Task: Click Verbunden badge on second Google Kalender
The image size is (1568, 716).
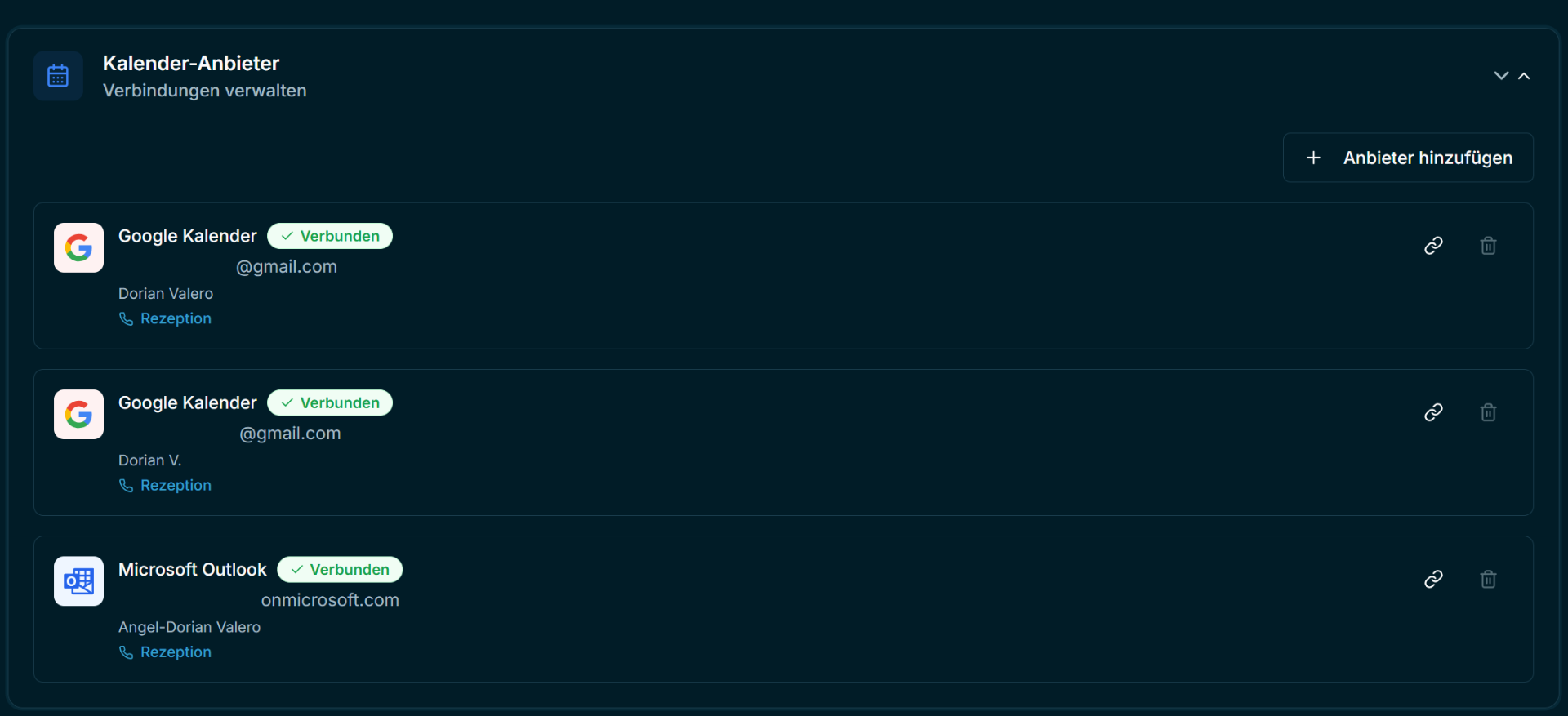Action: click(x=330, y=402)
